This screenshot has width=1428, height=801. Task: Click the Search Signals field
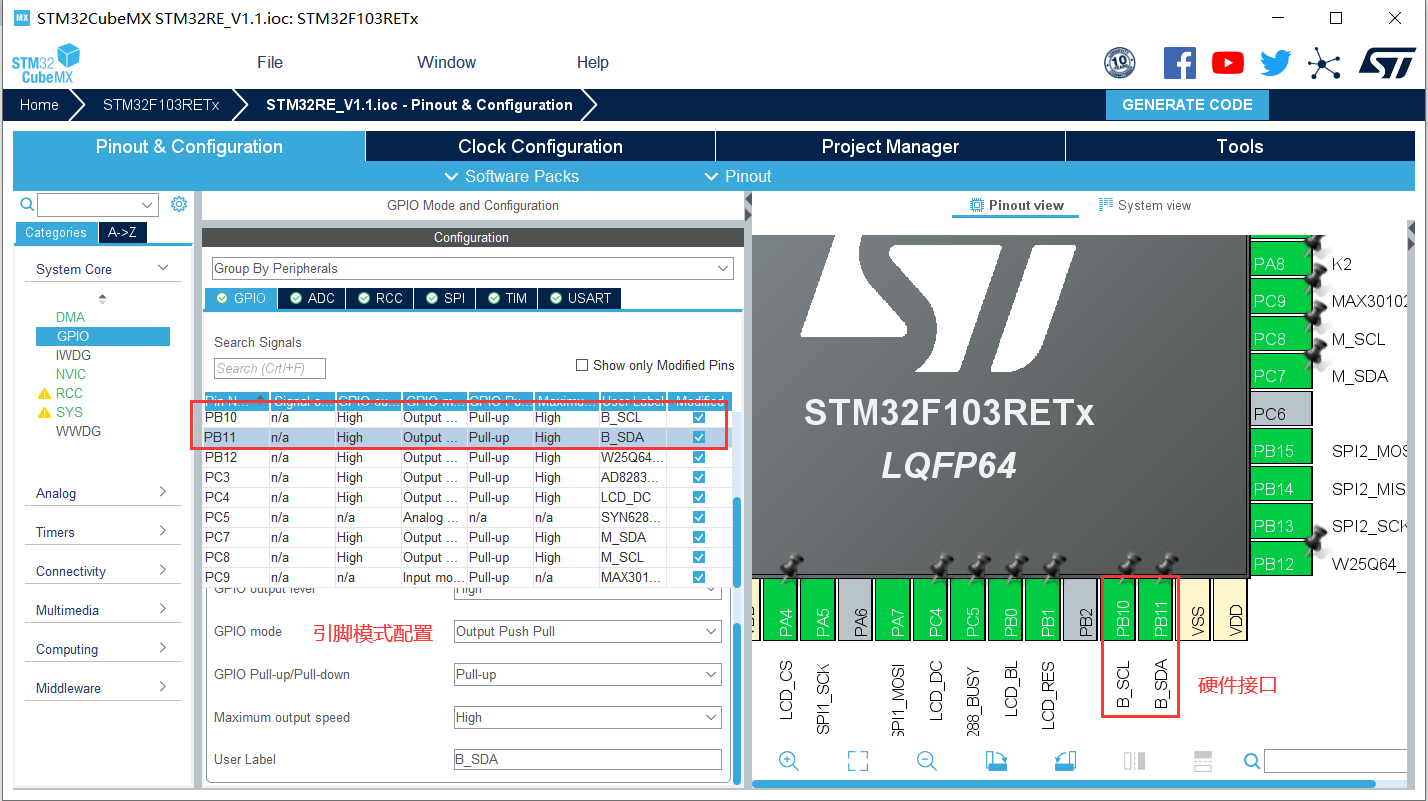(270, 368)
